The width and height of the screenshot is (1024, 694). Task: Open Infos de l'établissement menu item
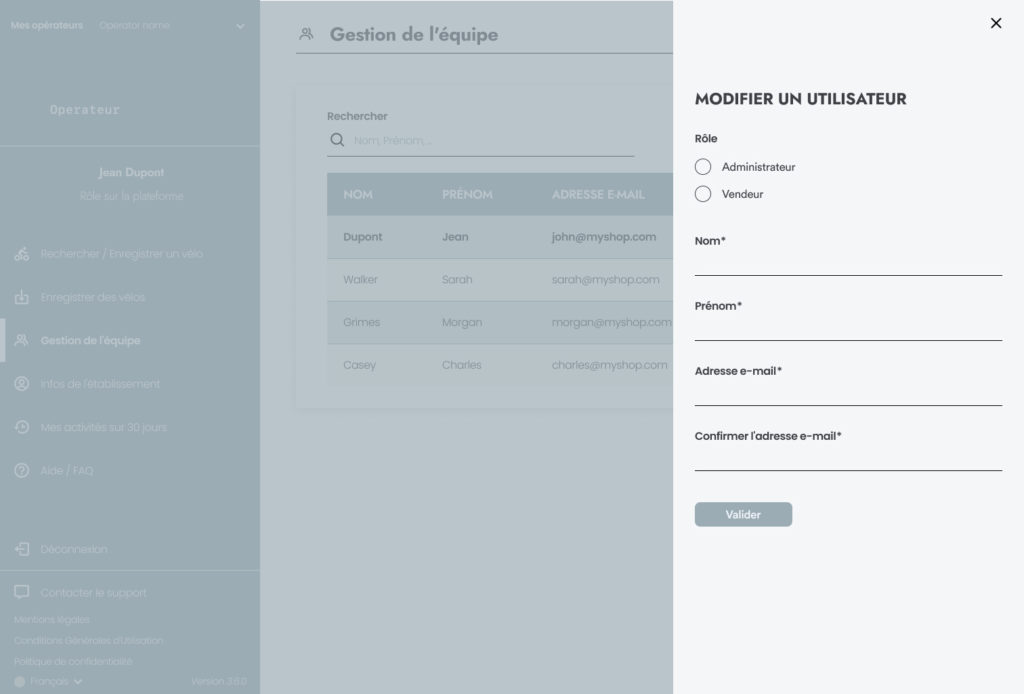click(x=100, y=384)
